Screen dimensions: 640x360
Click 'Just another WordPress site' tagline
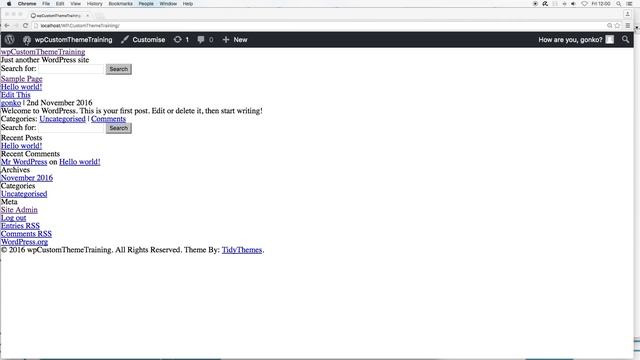(45, 60)
